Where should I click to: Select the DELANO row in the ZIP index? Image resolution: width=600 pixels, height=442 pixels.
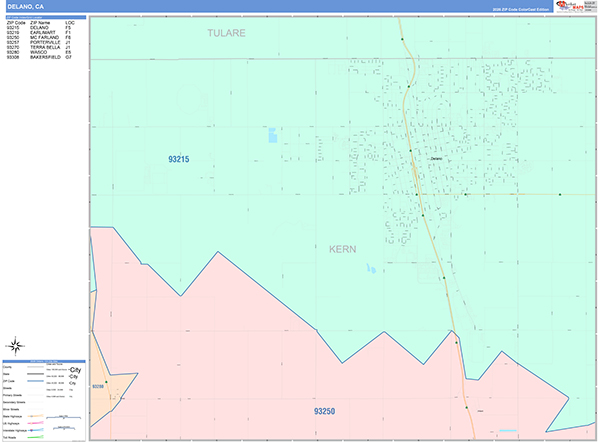pyautogui.click(x=39, y=28)
